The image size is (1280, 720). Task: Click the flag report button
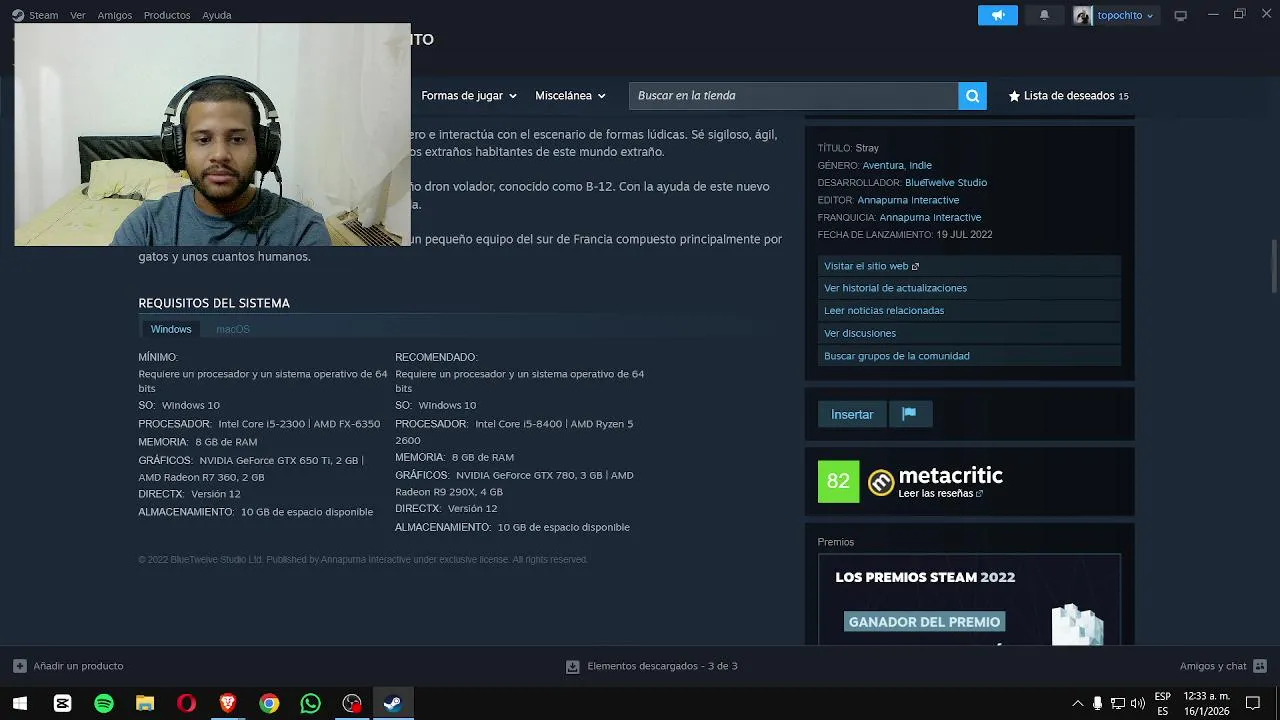pyautogui.click(x=909, y=414)
